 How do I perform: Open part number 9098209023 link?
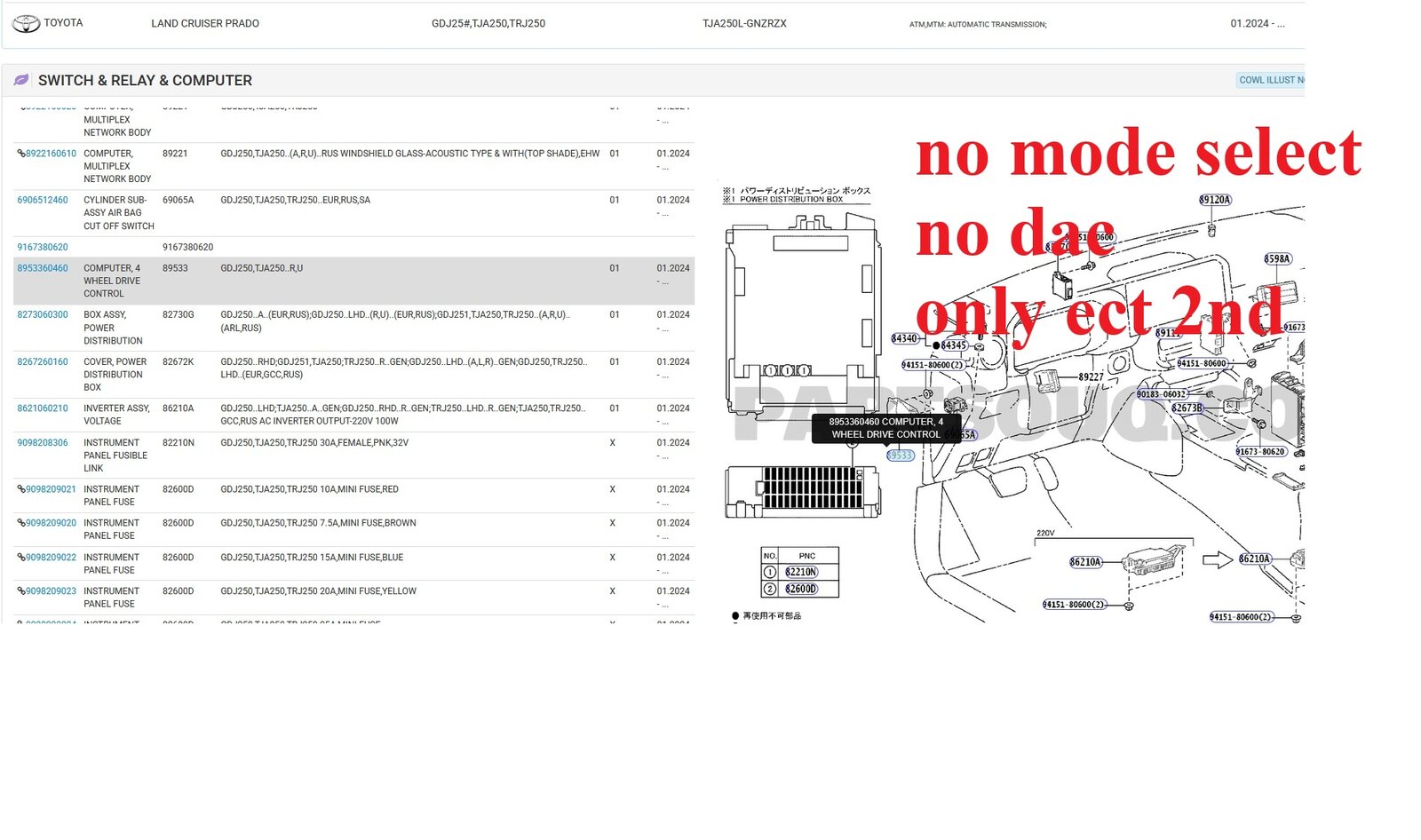(51, 591)
